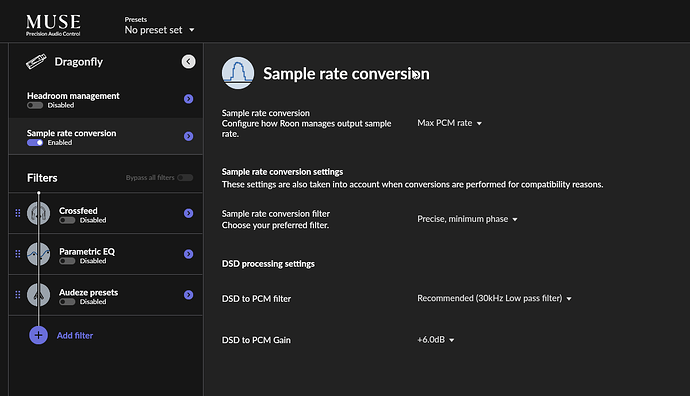Disable the Sample rate conversion toggle
Image resolution: width=690 pixels, height=396 pixels.
(x=35, y=143)
